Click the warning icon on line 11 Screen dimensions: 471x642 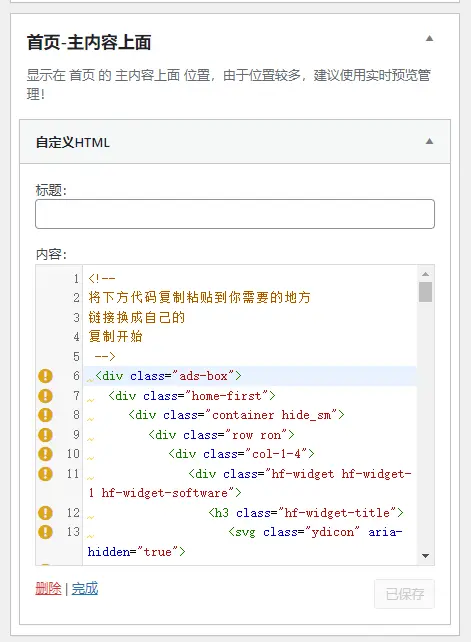click(45, 474)
